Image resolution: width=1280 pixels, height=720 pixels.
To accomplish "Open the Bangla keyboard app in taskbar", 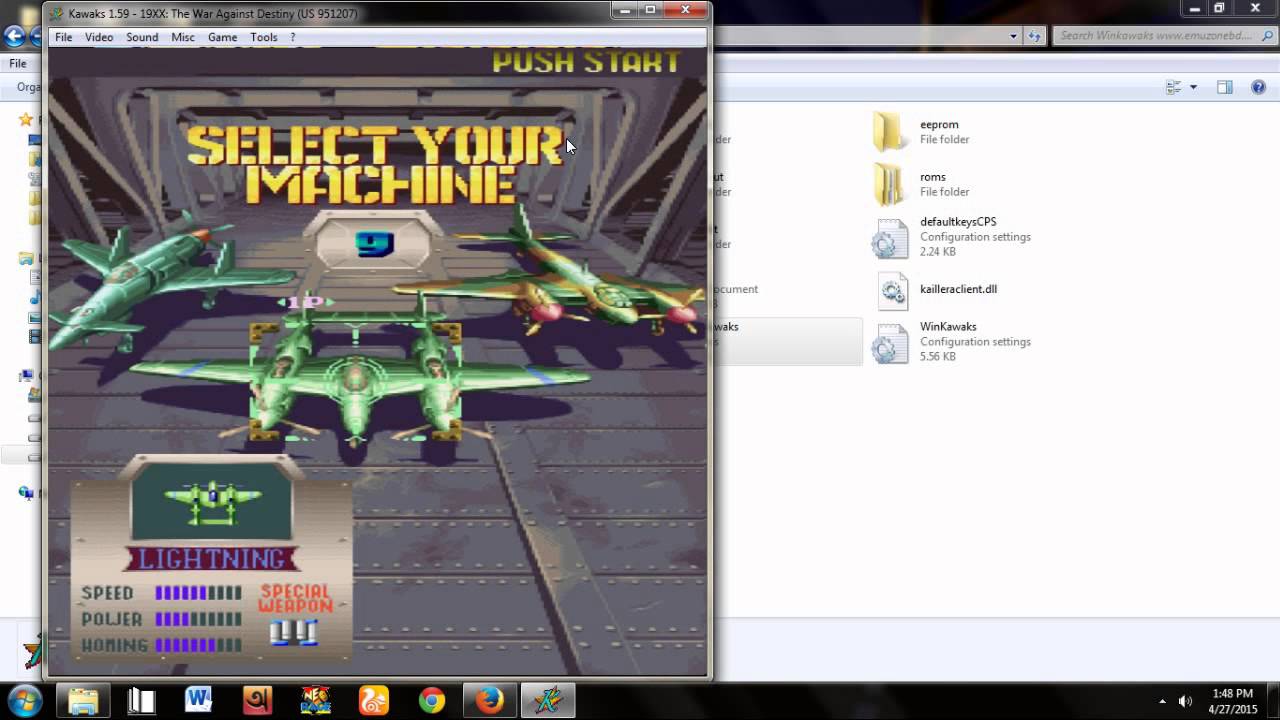I will 257,700.
